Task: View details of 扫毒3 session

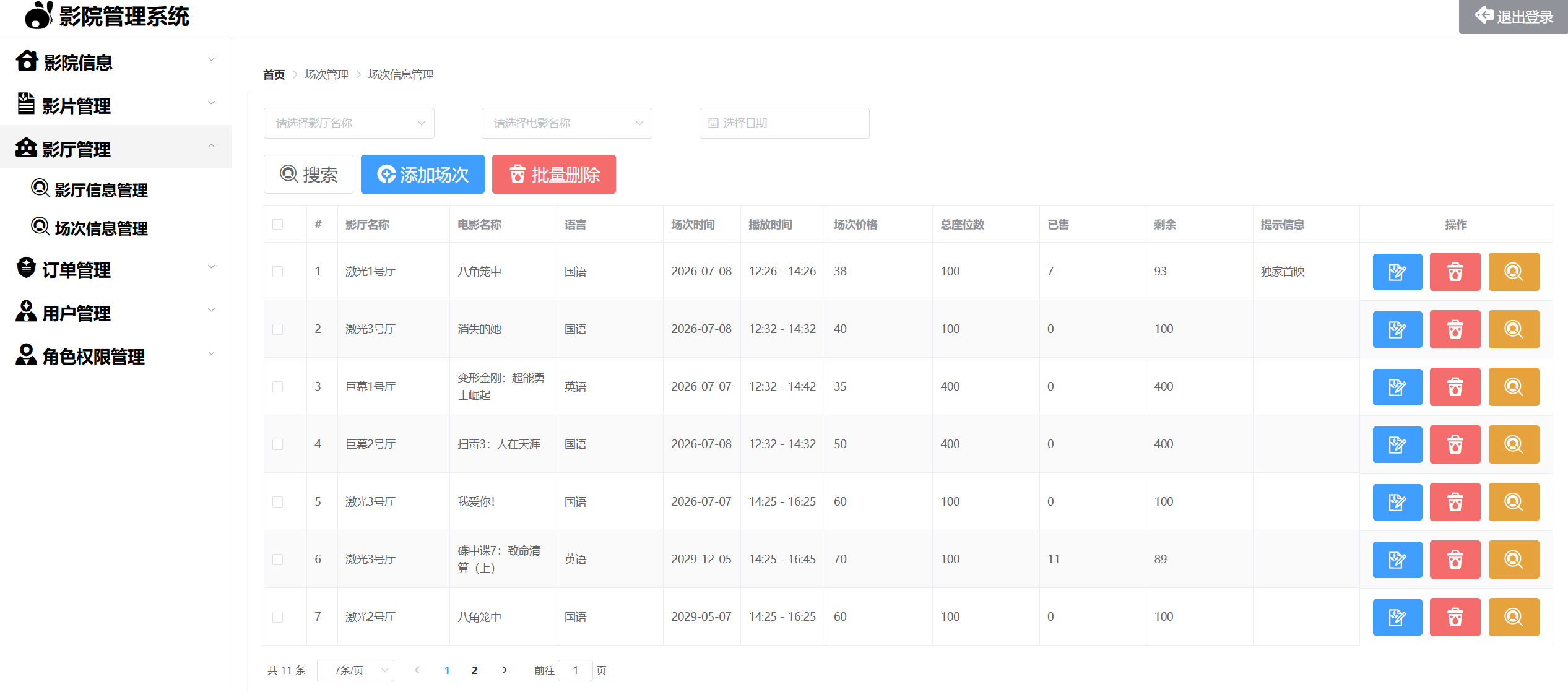Action: pyautogui.click(x=1514, y=444)
